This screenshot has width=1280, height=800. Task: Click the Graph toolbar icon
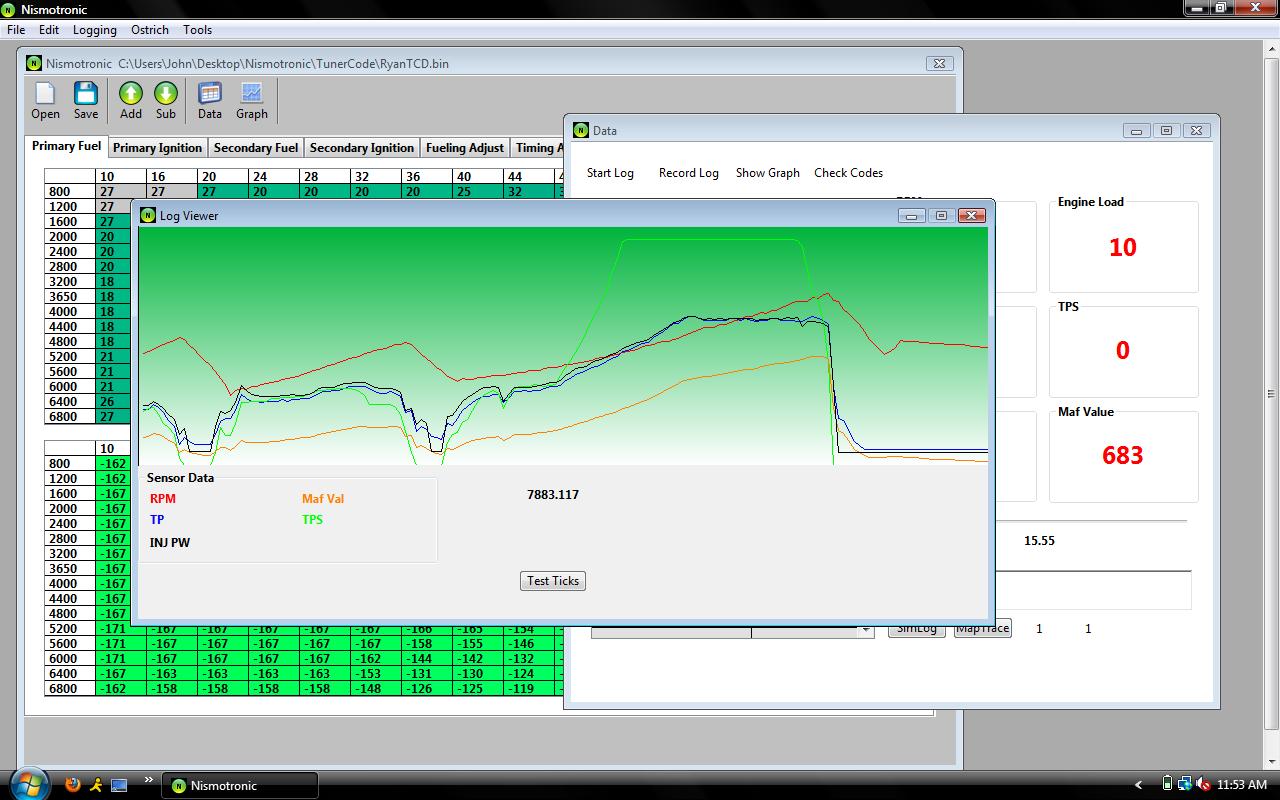point(251,93)
